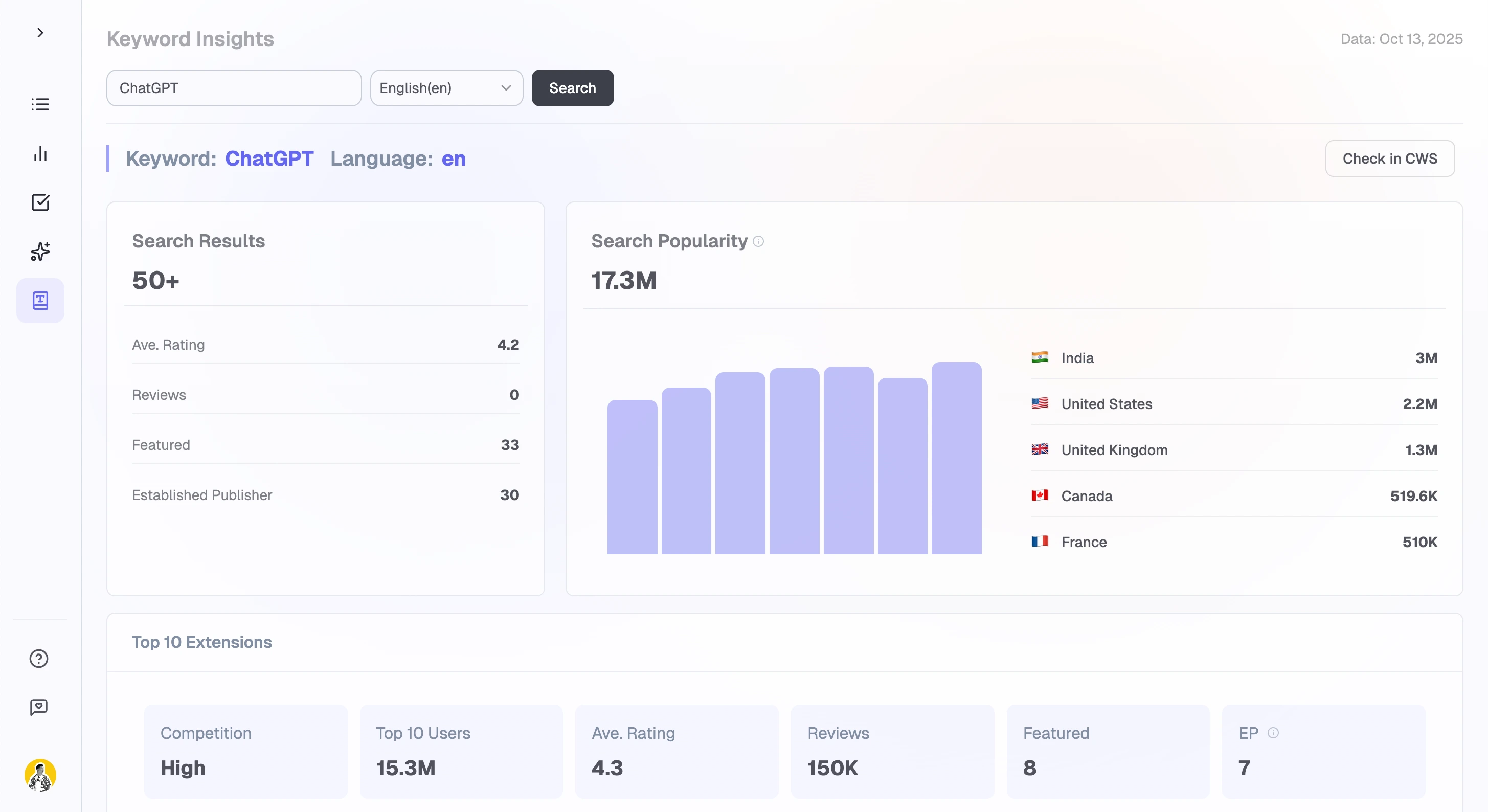This screenshot has width=1488, height=812.
Task: Select the AI sparkle tool in sidebar
Action: coord(40,252)
